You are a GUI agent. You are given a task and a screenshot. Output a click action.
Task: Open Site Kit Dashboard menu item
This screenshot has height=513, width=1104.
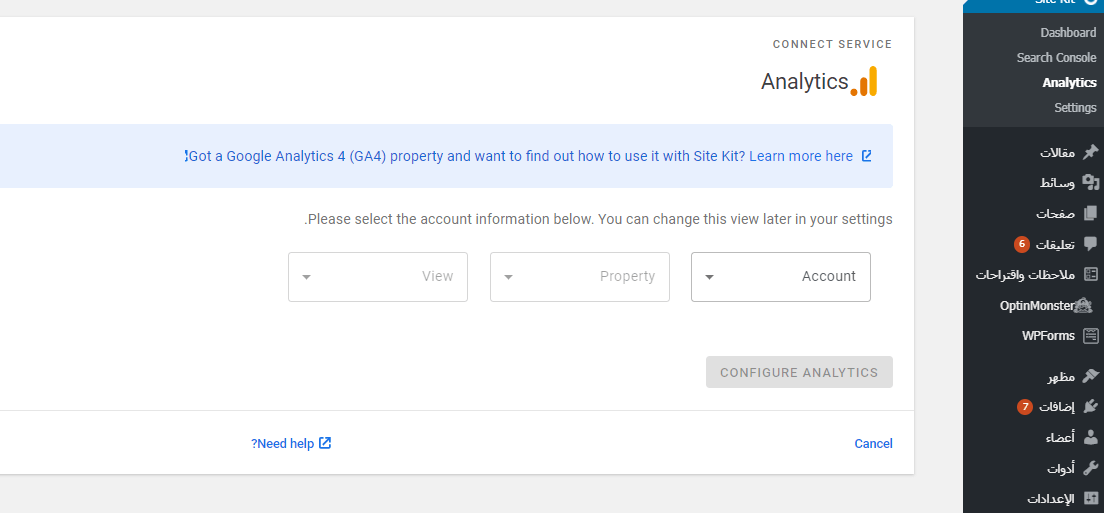1068,32
